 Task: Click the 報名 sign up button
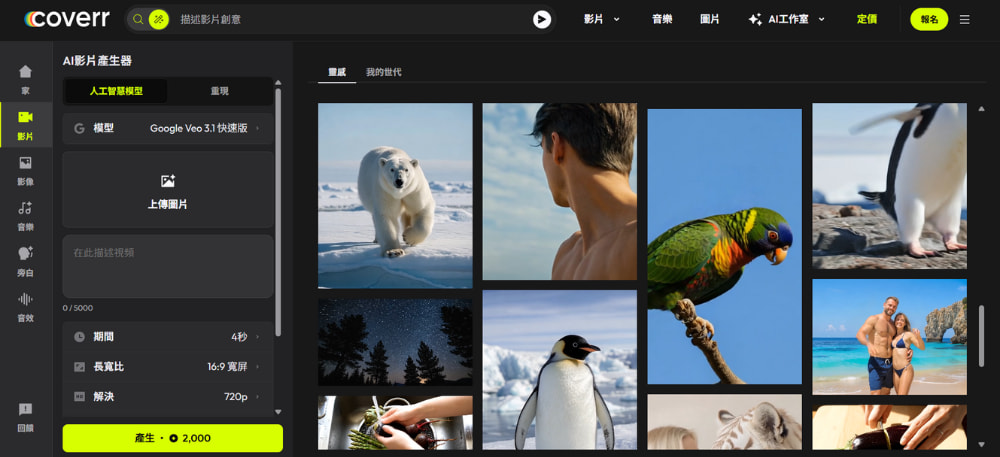(x=928, y=19)
